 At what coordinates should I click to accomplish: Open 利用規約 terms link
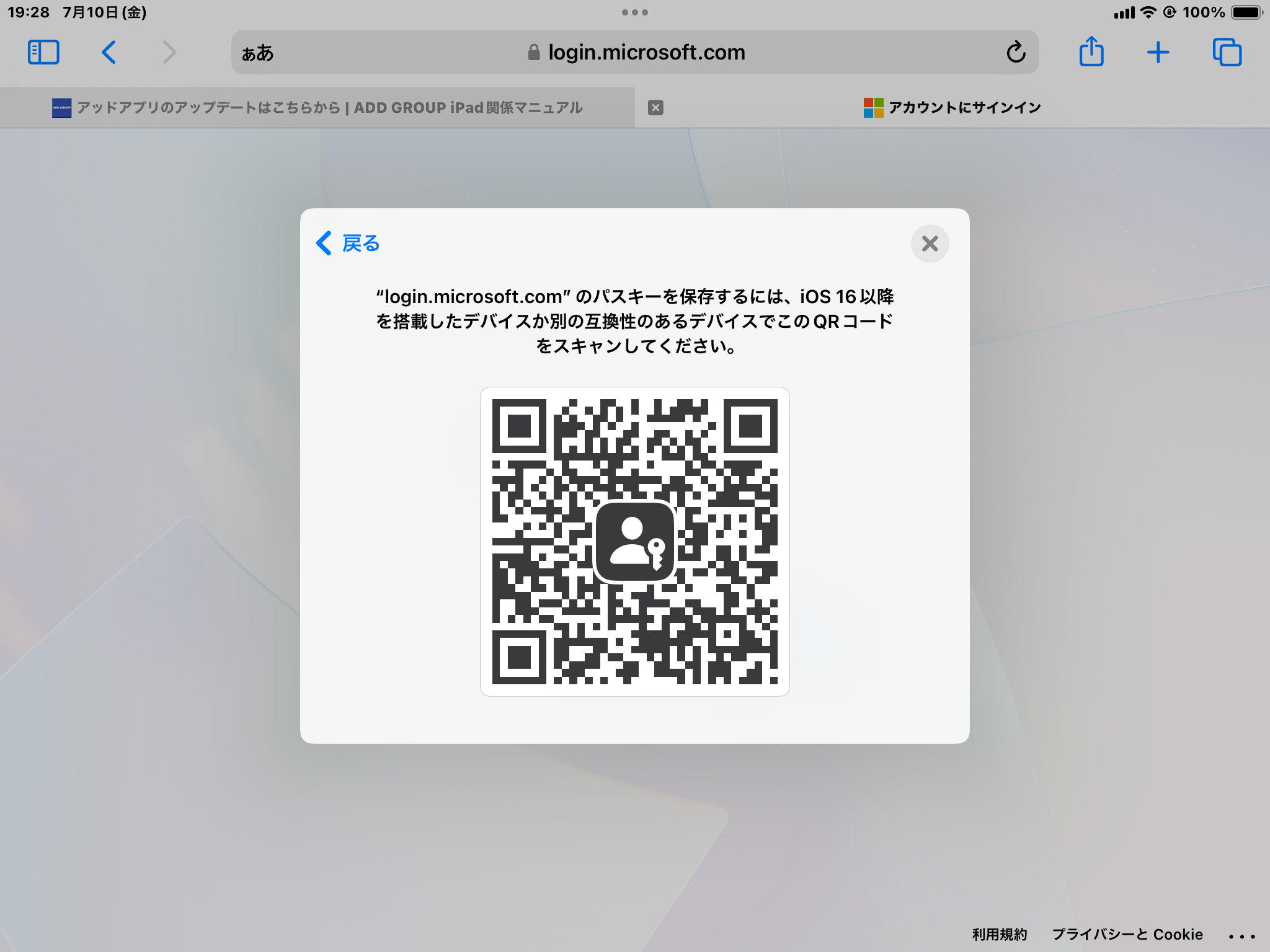click(1000, 935)
